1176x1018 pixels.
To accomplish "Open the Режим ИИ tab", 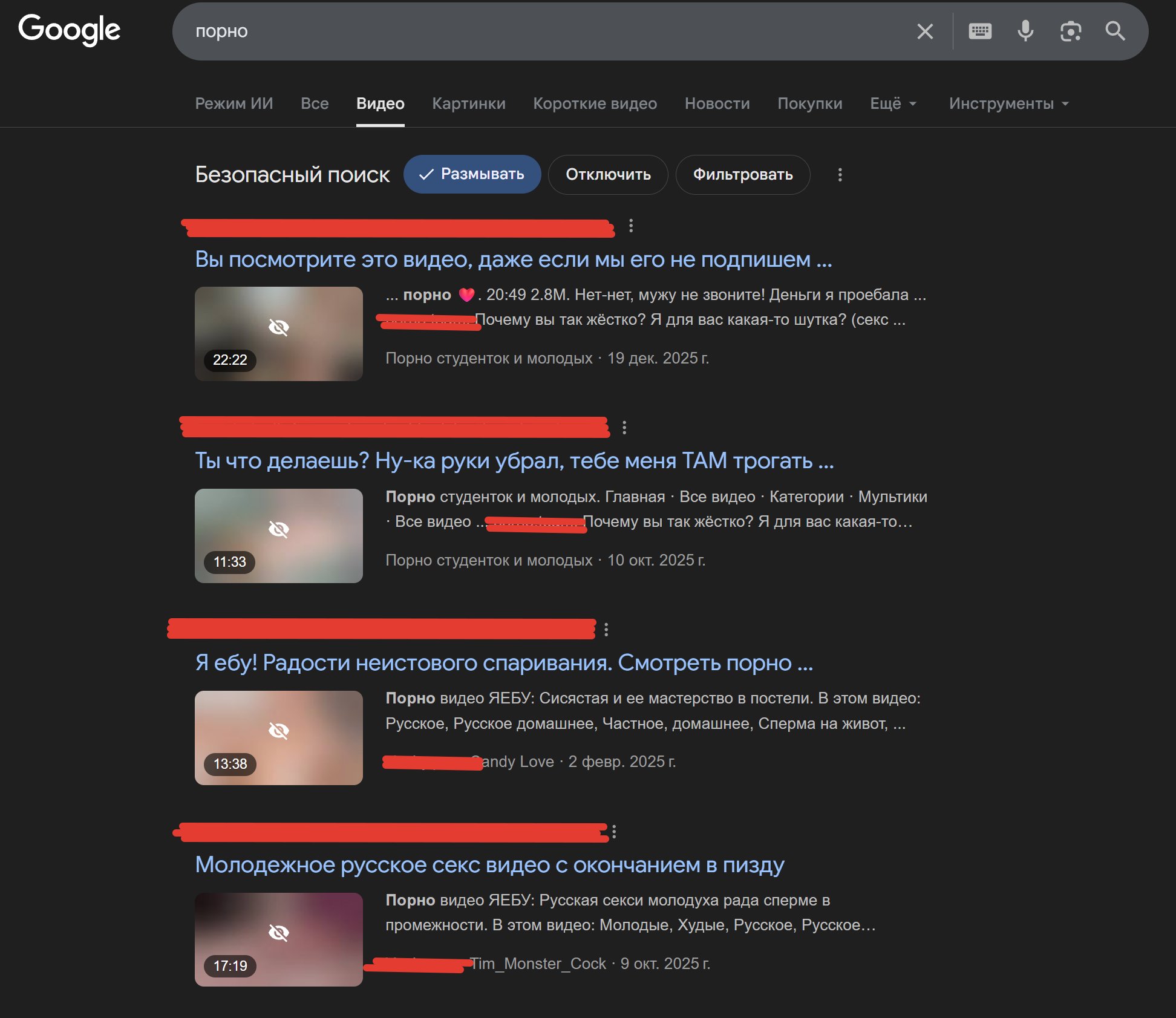I will tap(234, 103).
